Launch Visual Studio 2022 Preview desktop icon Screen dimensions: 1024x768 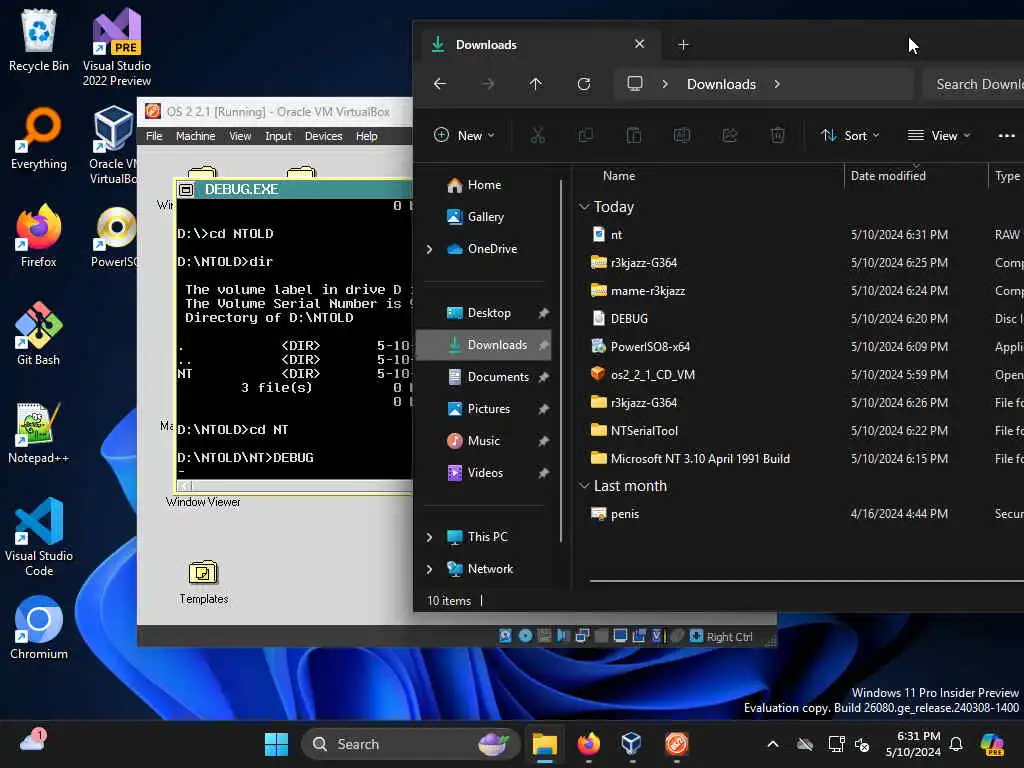pos(116,47)
